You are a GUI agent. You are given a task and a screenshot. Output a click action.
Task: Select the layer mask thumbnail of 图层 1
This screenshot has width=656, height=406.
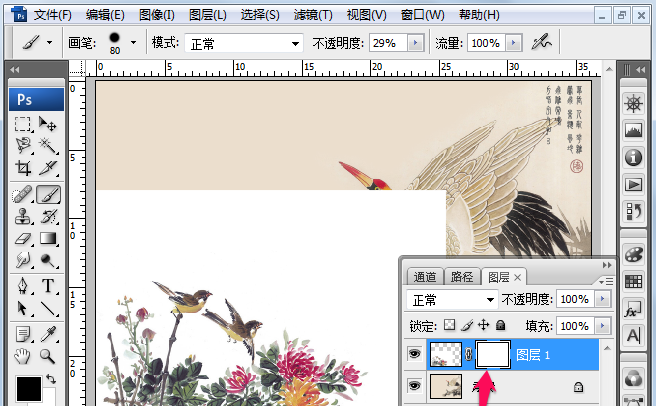coord(493,355)
